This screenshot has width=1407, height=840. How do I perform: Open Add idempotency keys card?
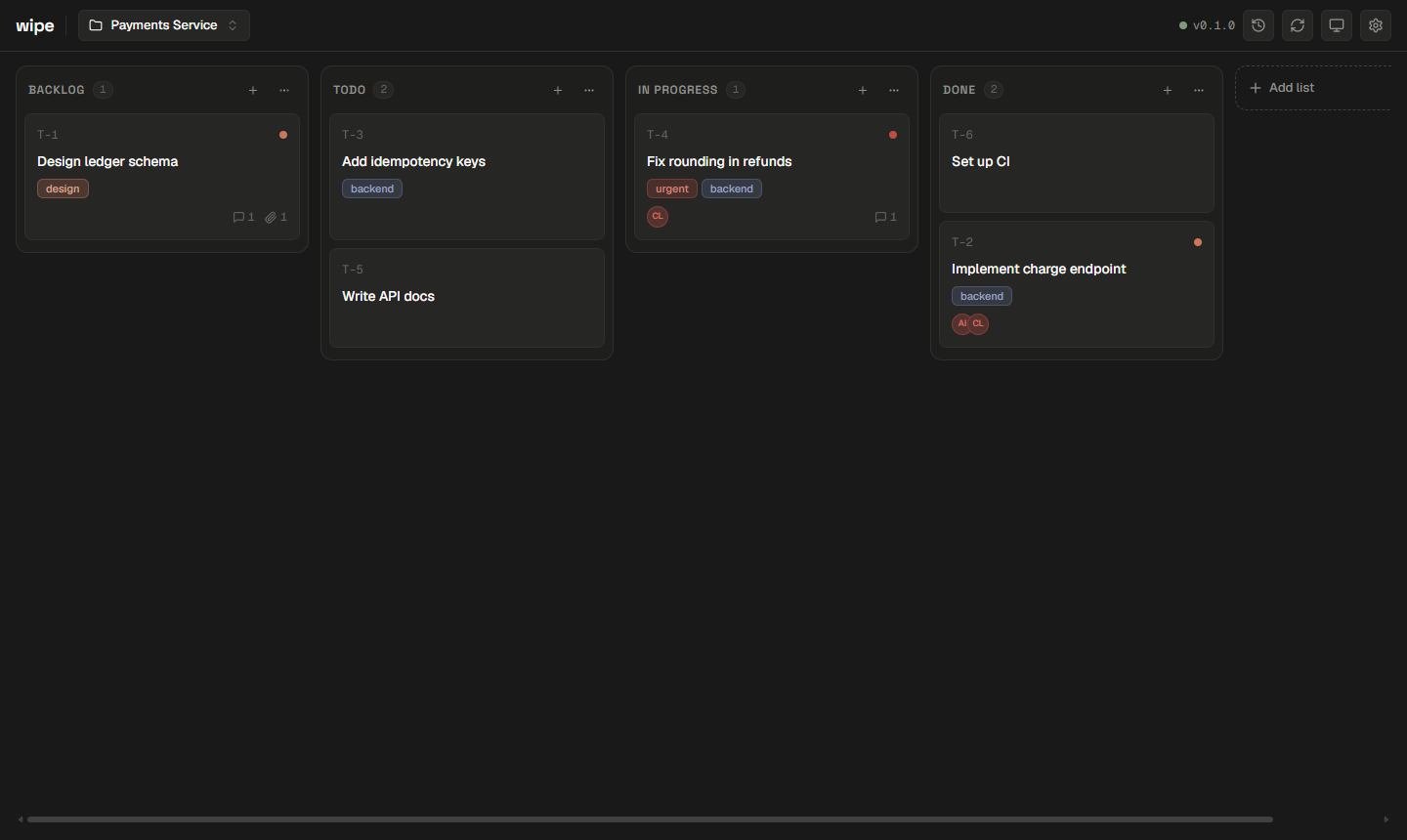[x=467, y=177]
